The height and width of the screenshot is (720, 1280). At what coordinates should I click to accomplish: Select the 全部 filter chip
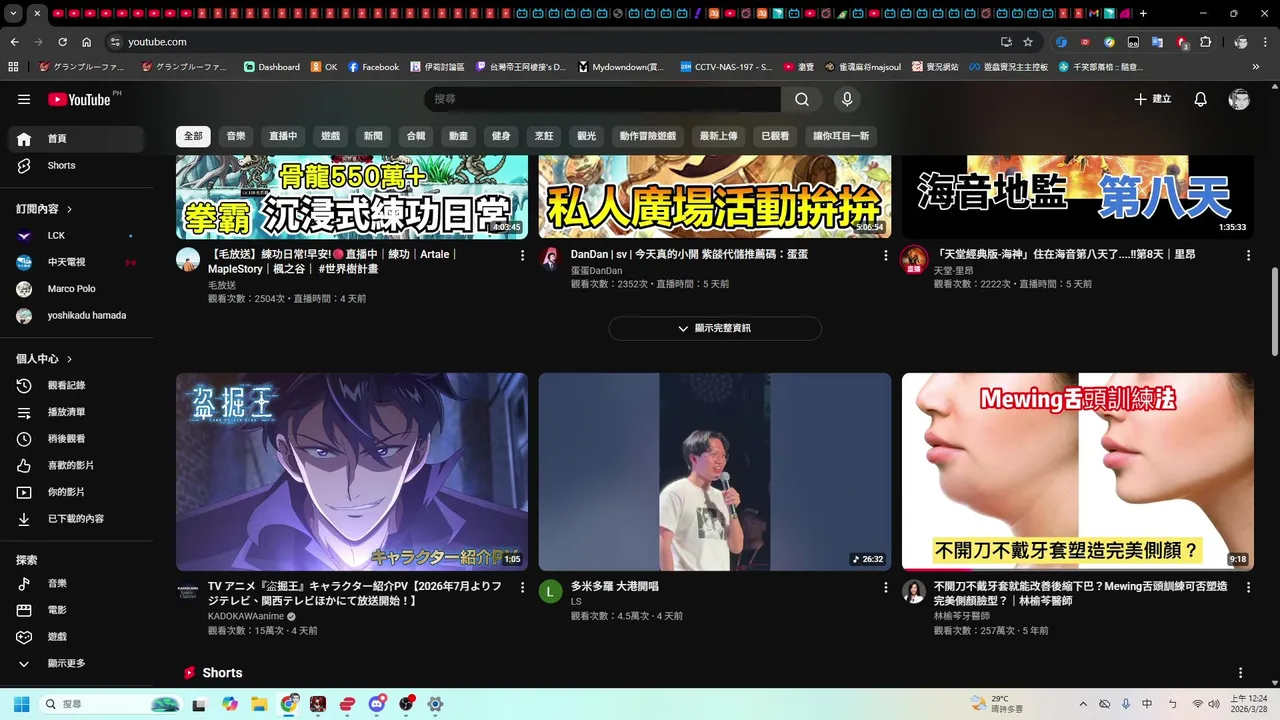click(193, 136)
